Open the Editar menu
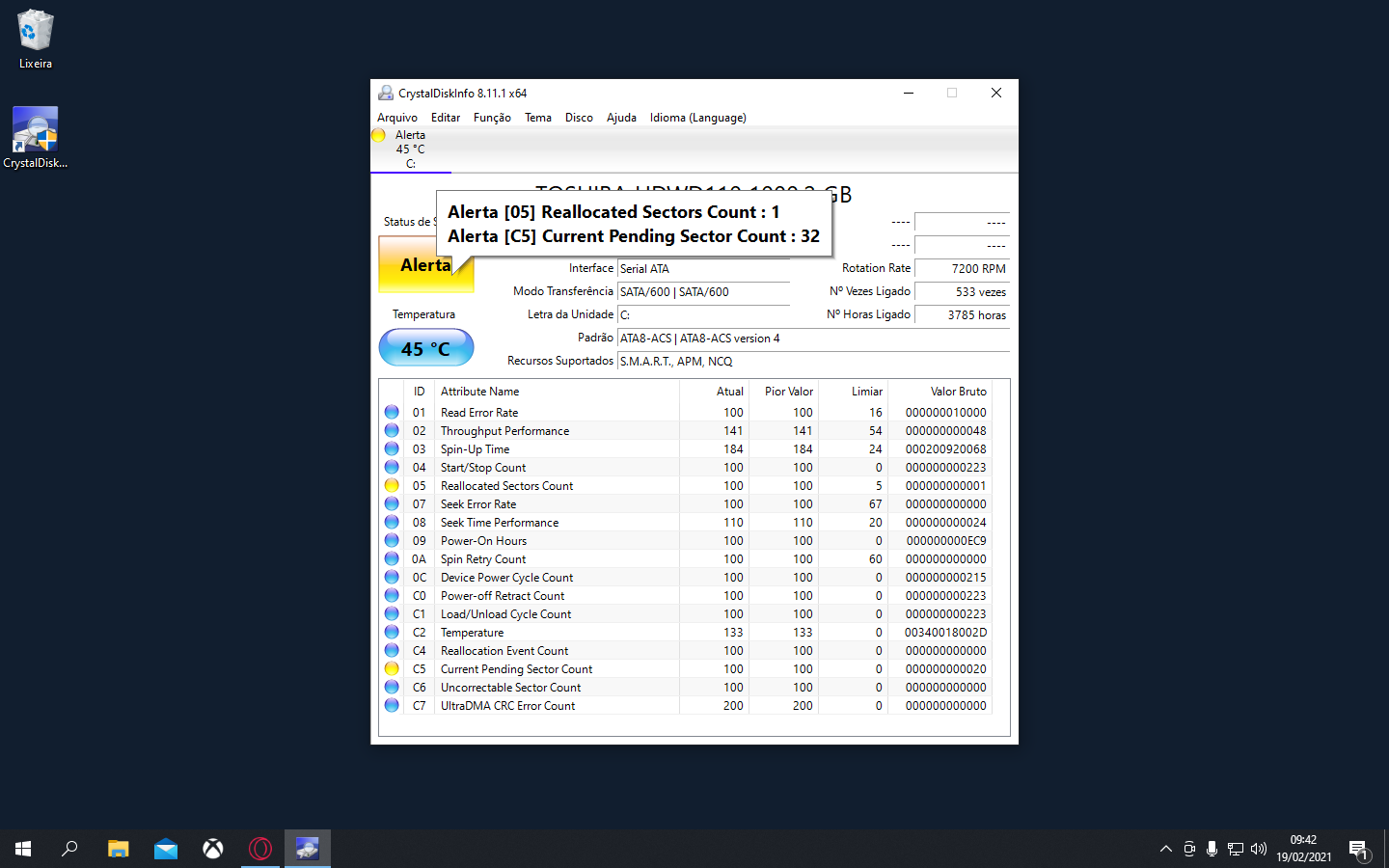This screenshot has width=1389, height=868. (x=446, y=118)
